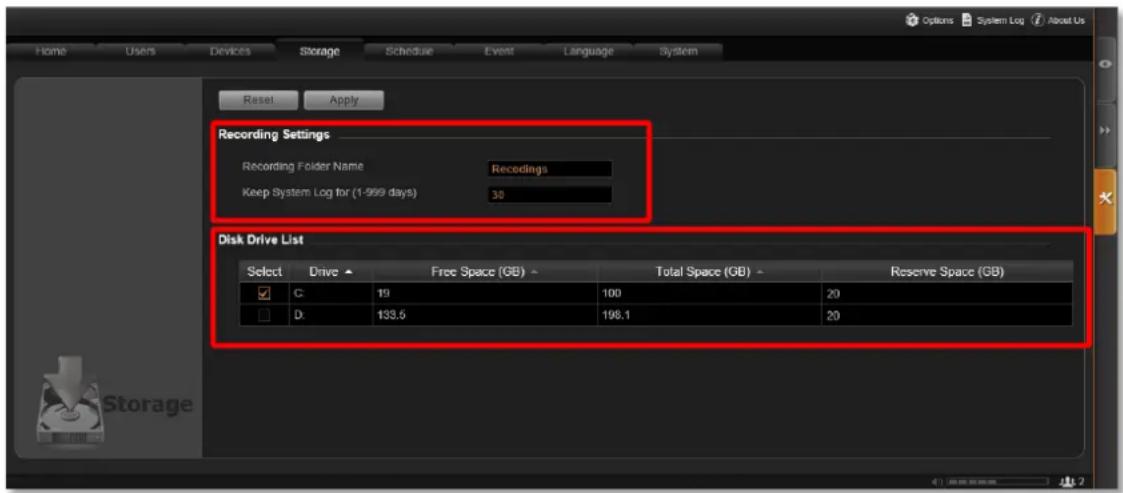Image resolution: width=1123 pixels, height=493 pixels.
Task: Select the eye view side tab
Action: (1107, 63)
